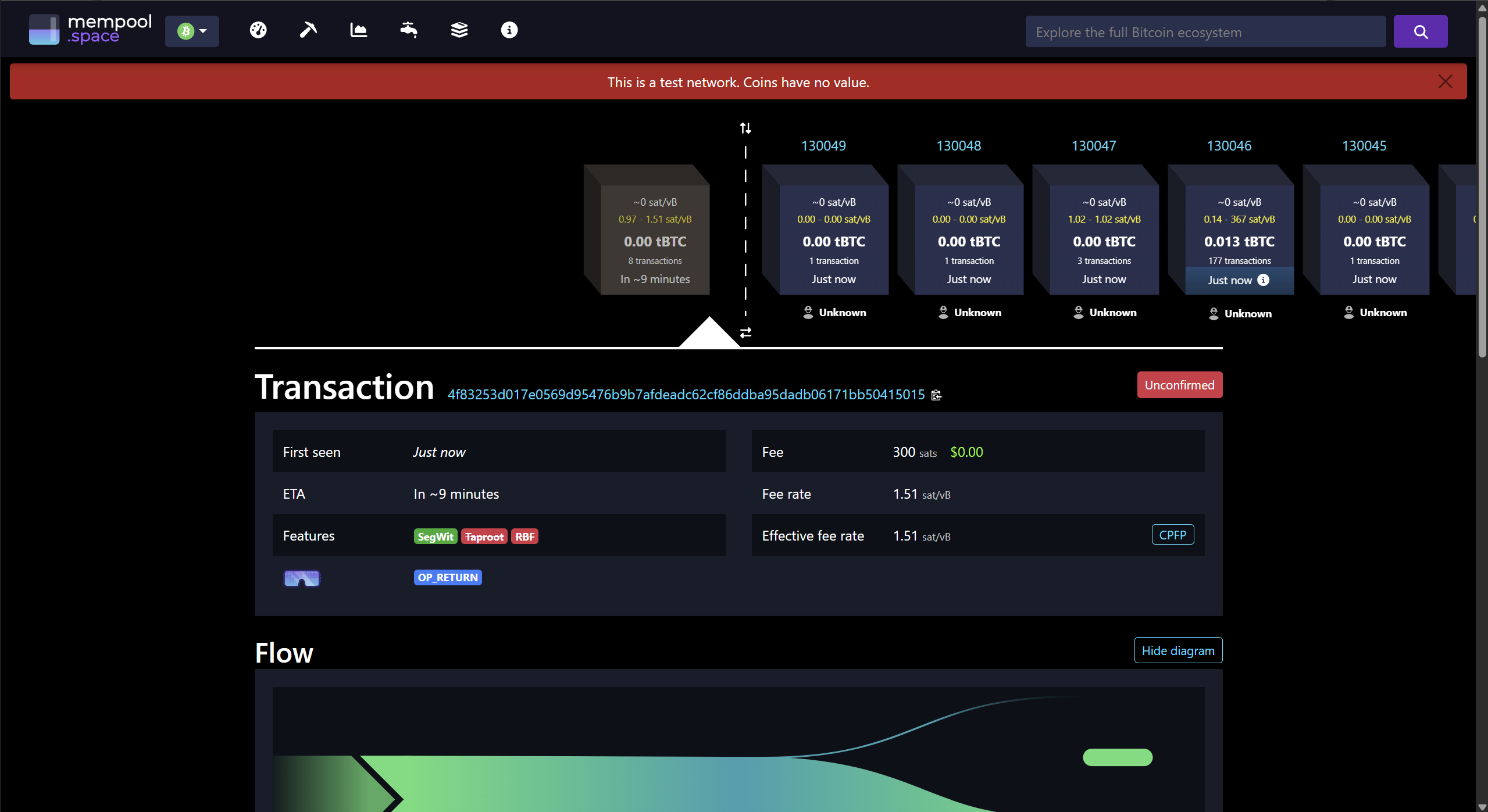Open block 130049 height link
The image size is (1488, 812).
(823, 146)
